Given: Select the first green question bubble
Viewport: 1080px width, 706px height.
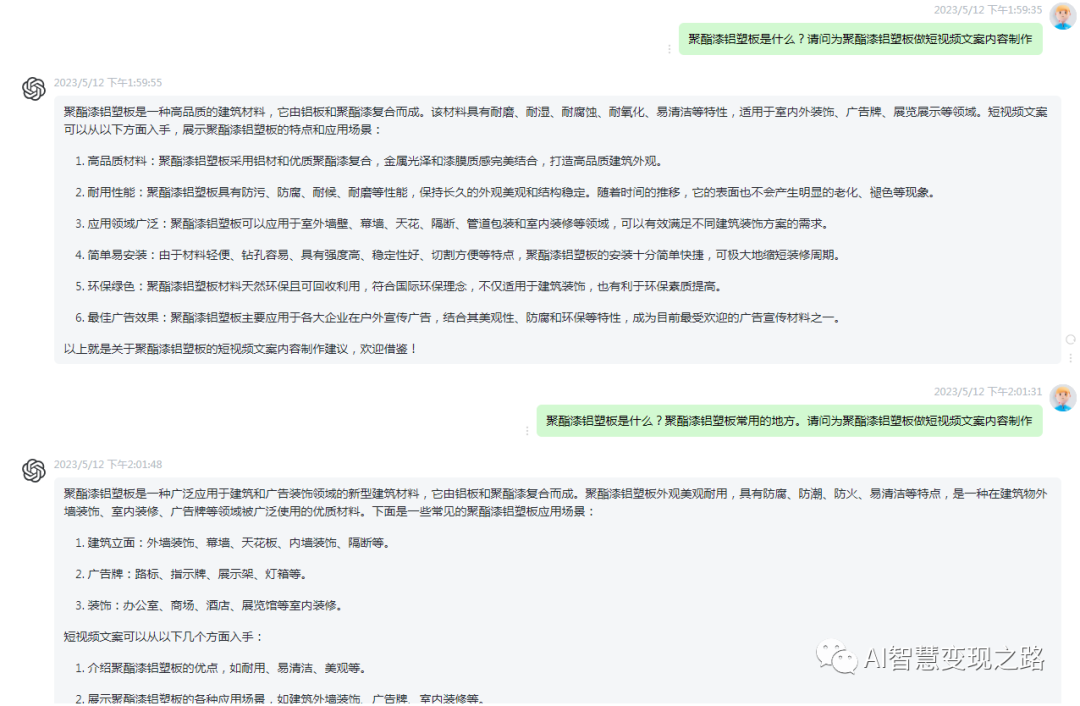Looking at the screenshot, I should 860,38.
